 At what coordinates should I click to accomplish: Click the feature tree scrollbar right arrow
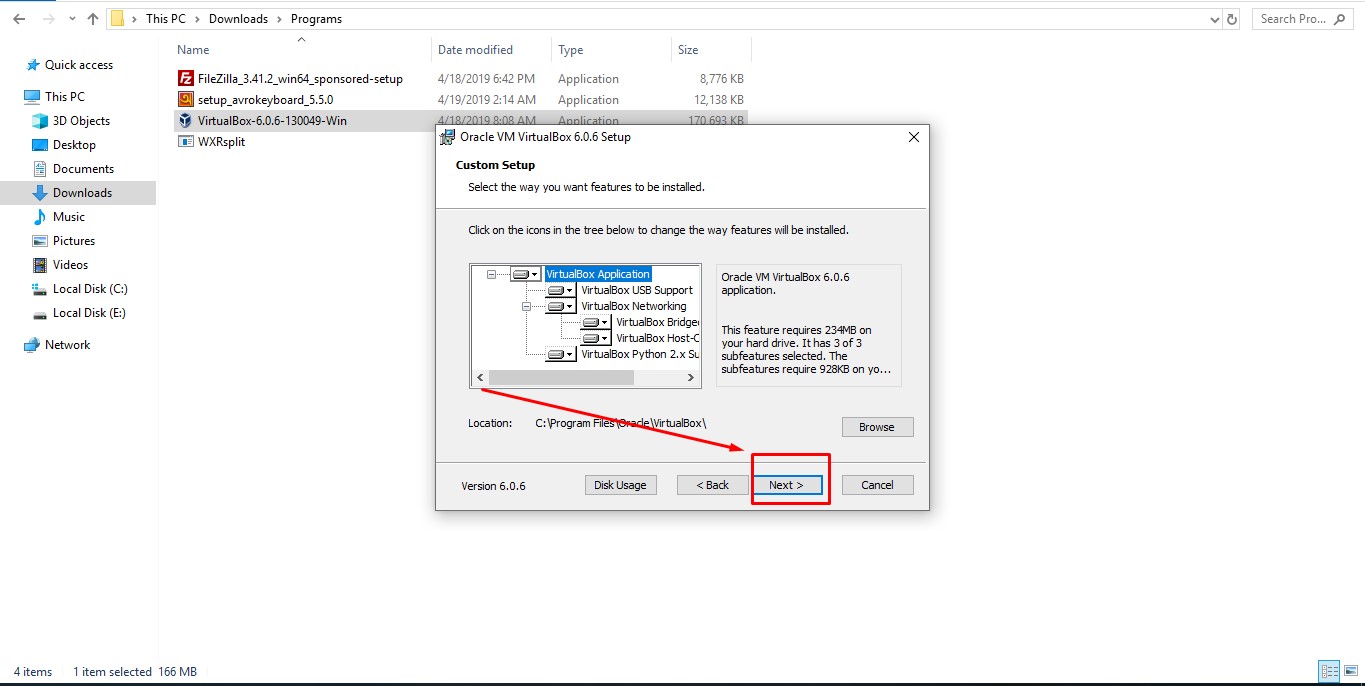[x=690, y=378]
